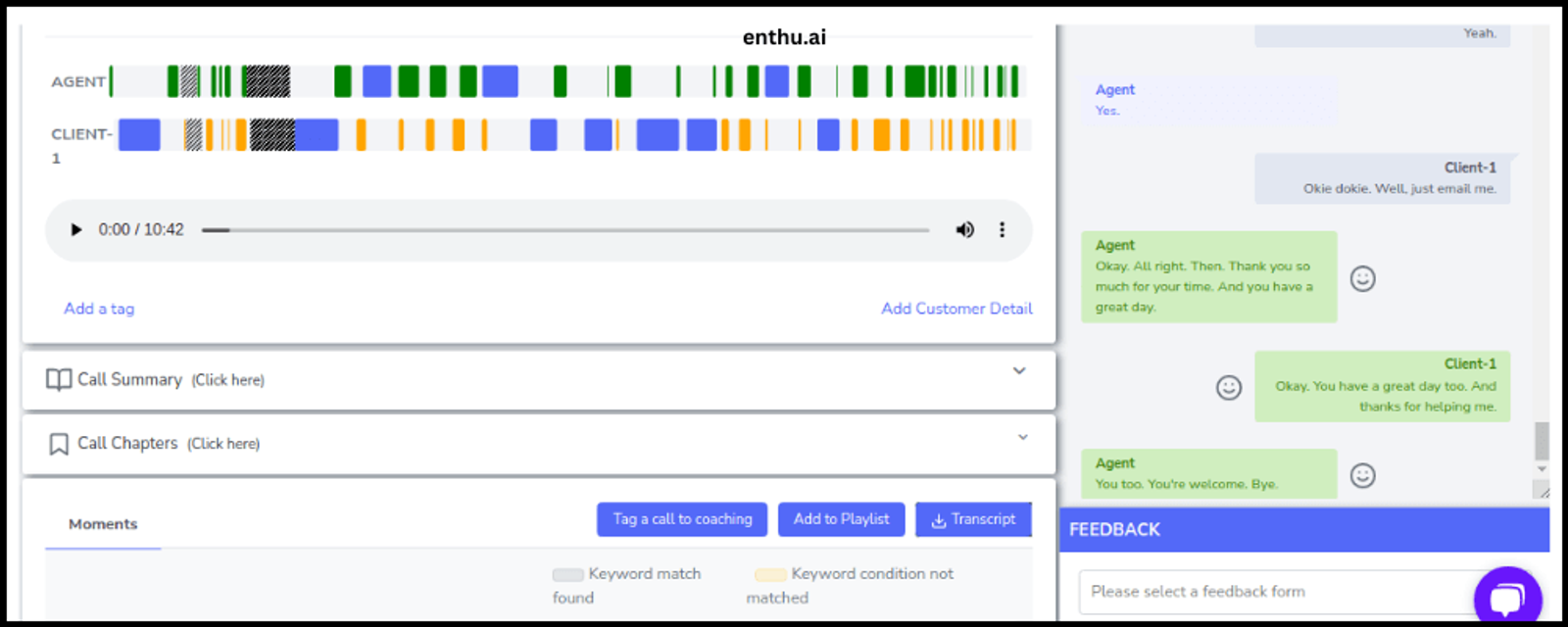
Task: Select the Moments tab
Action: point(103,524)
